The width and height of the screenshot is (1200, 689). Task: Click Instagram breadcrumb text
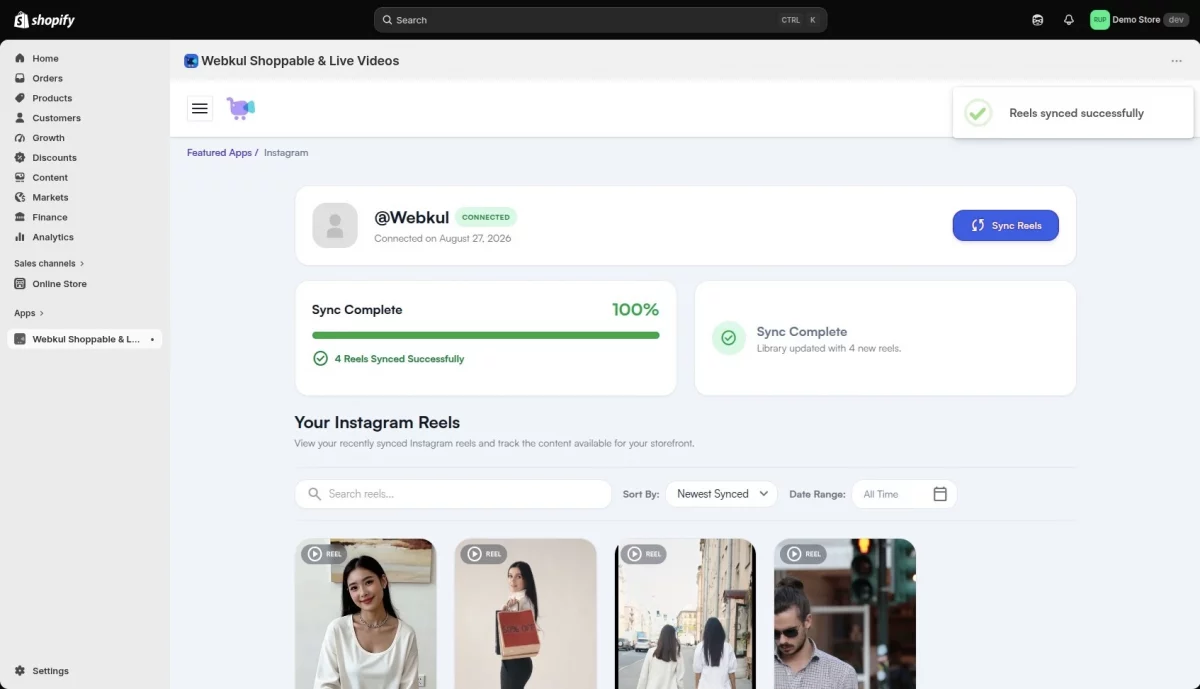286,153
